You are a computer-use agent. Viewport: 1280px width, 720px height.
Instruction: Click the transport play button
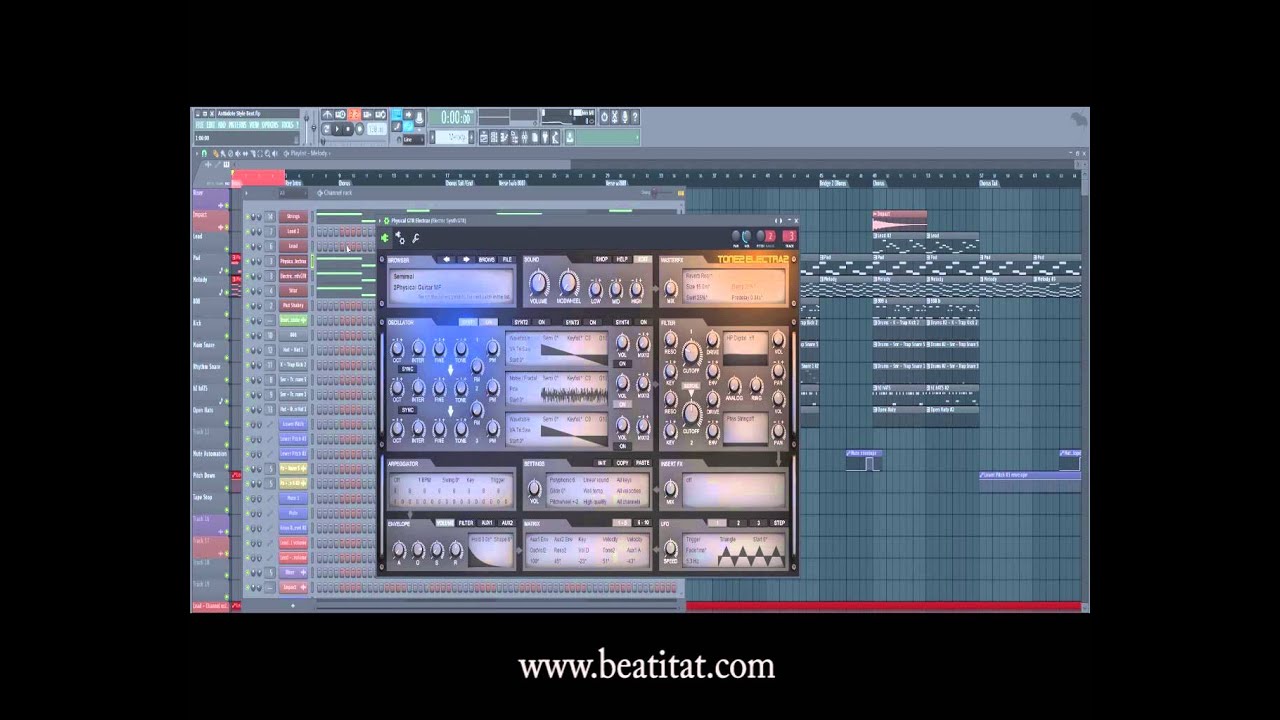coord(337,129)
